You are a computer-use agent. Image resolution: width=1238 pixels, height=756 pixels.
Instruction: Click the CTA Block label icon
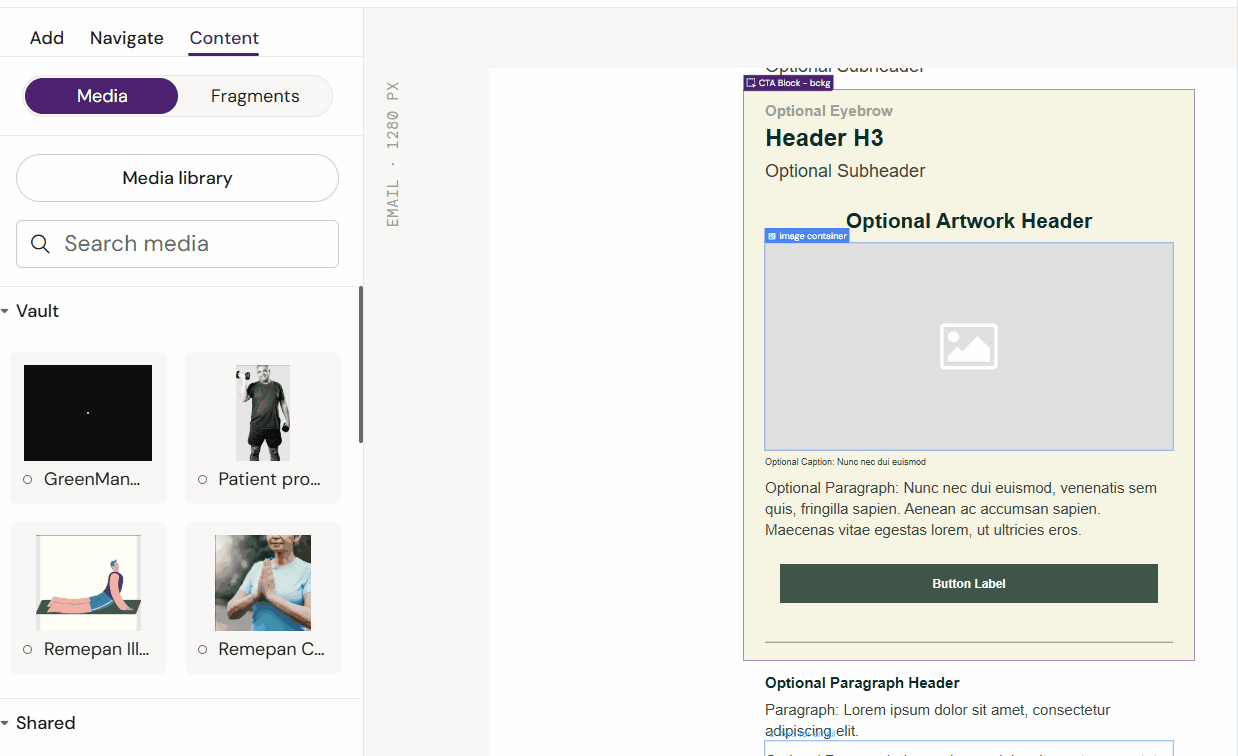[x=751, y=83]
